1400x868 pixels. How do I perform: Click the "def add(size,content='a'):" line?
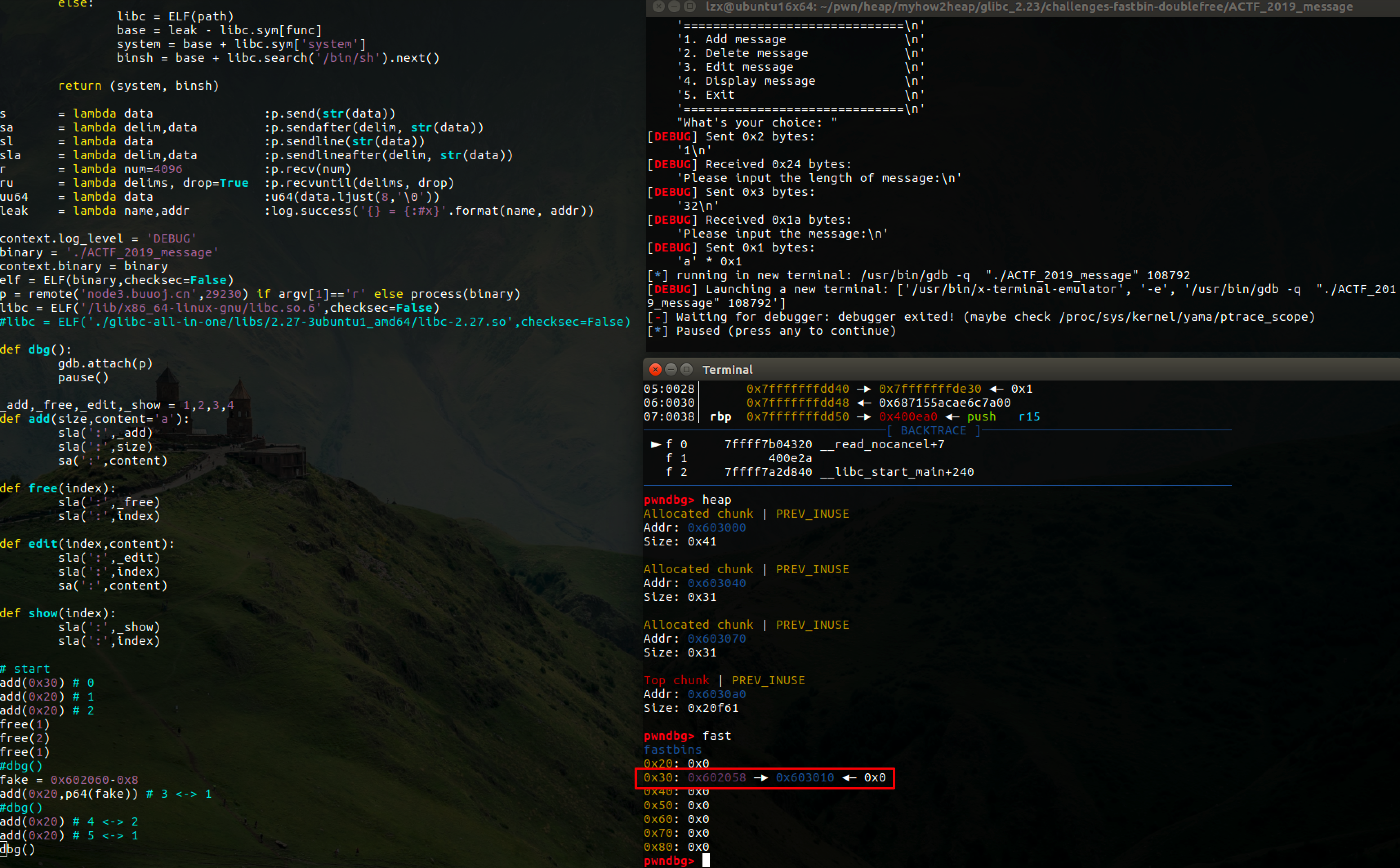point(95,419)
